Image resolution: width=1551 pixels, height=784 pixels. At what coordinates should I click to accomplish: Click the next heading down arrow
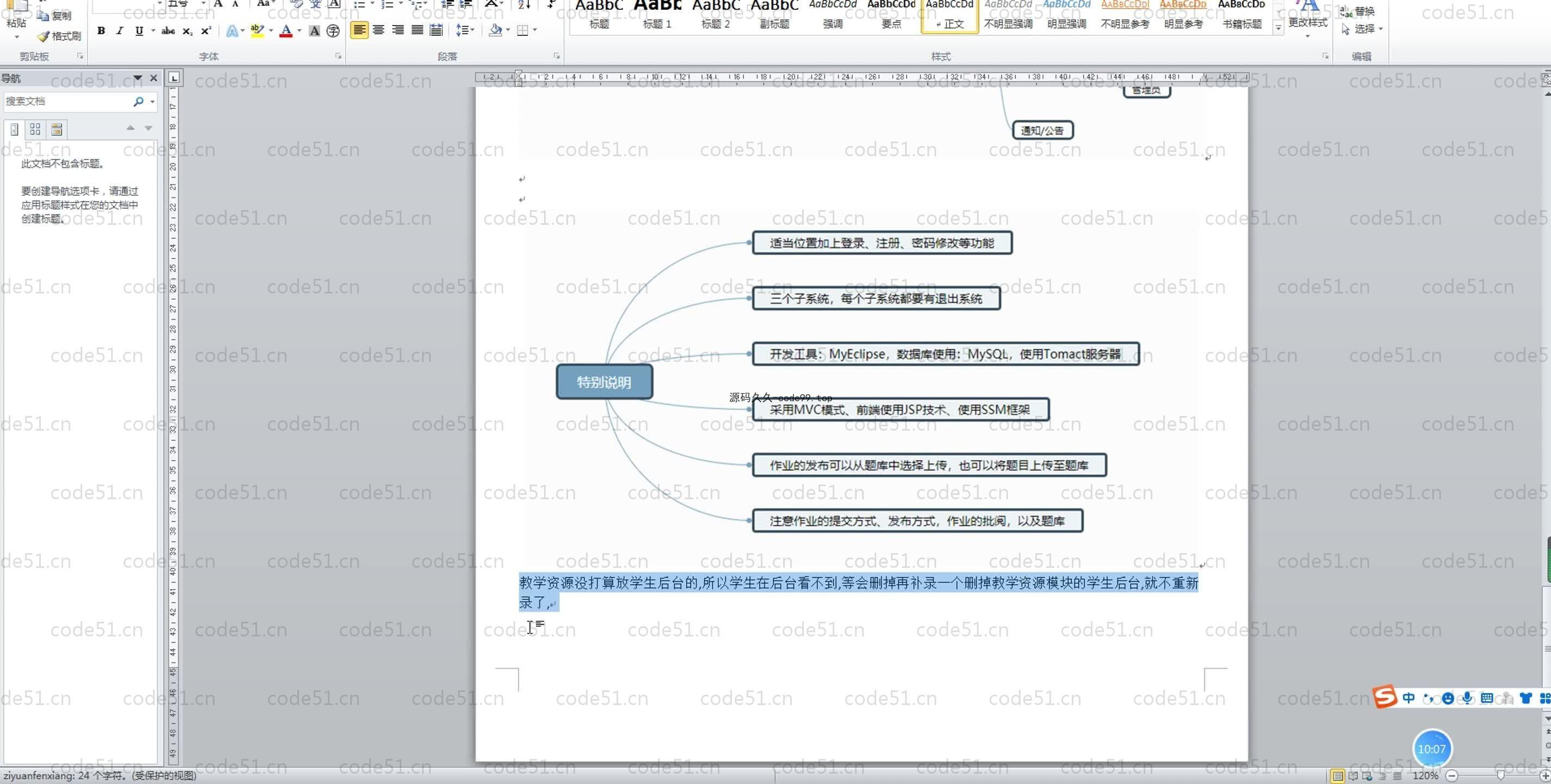[x=148, y=127]
